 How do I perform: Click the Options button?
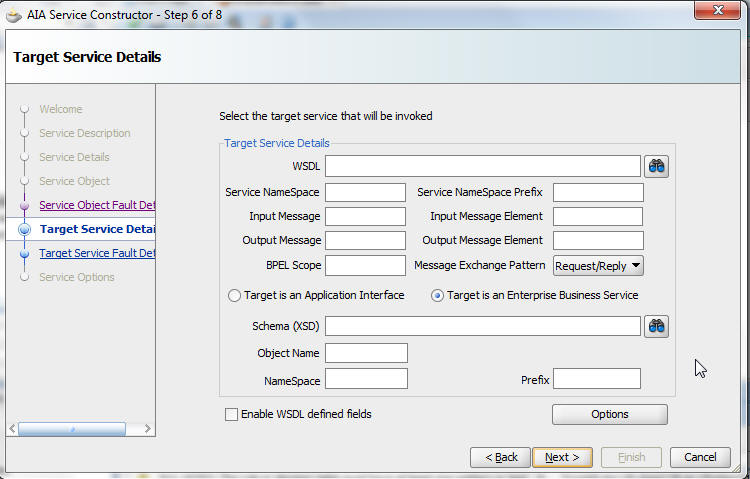point(610,414)
